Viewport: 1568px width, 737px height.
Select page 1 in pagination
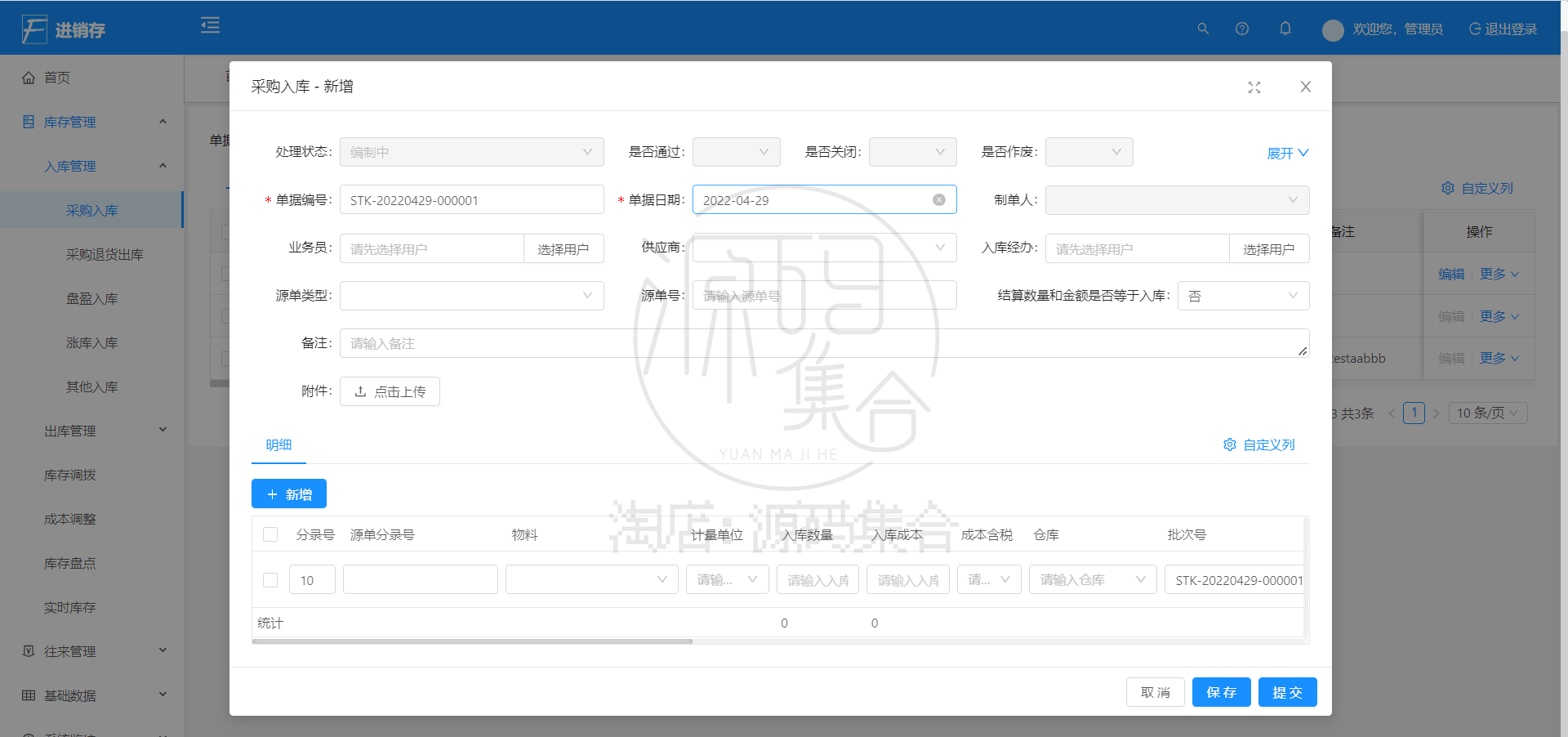click(x=1414, y=413)
